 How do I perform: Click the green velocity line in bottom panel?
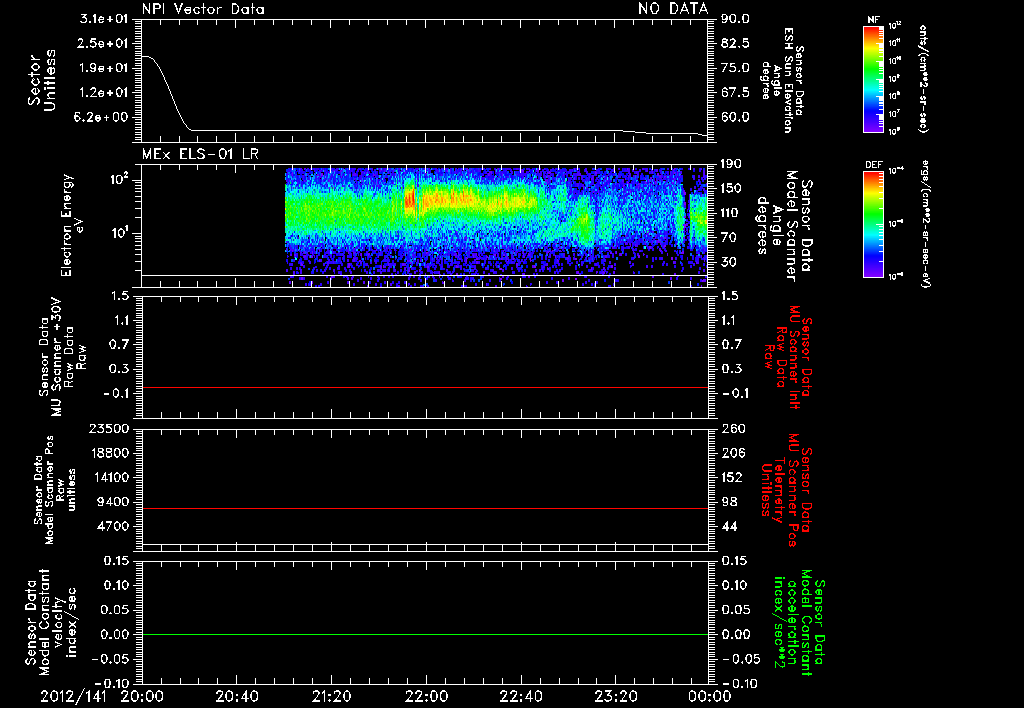[425, 634]
